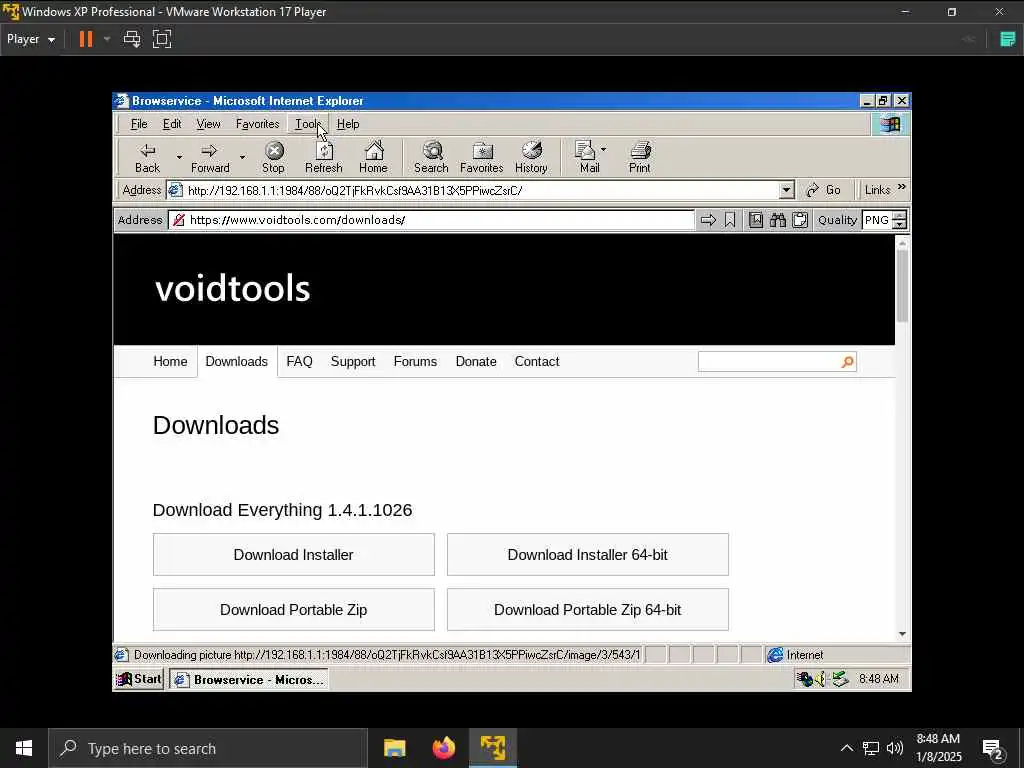This screenshot has height=768, width=1024.
Task: Open the Help menu
Action: (x=348, y=124)
